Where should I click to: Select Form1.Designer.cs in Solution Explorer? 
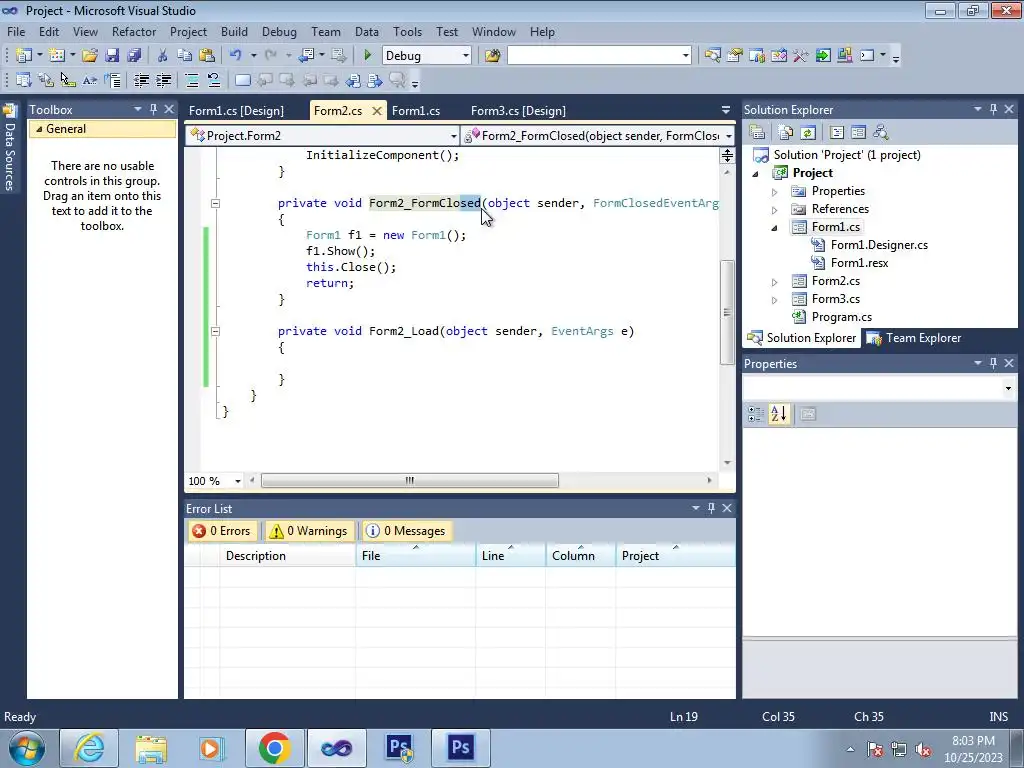879,245
